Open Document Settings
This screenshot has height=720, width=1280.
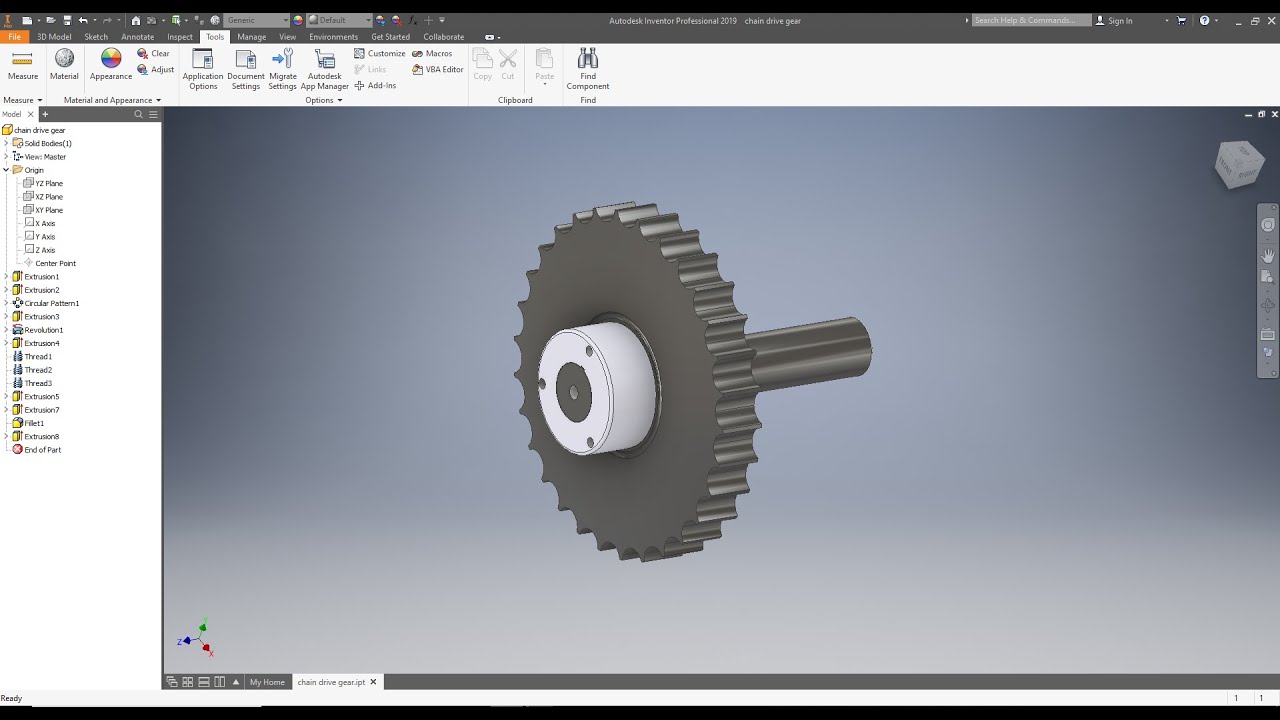point(246,69)
